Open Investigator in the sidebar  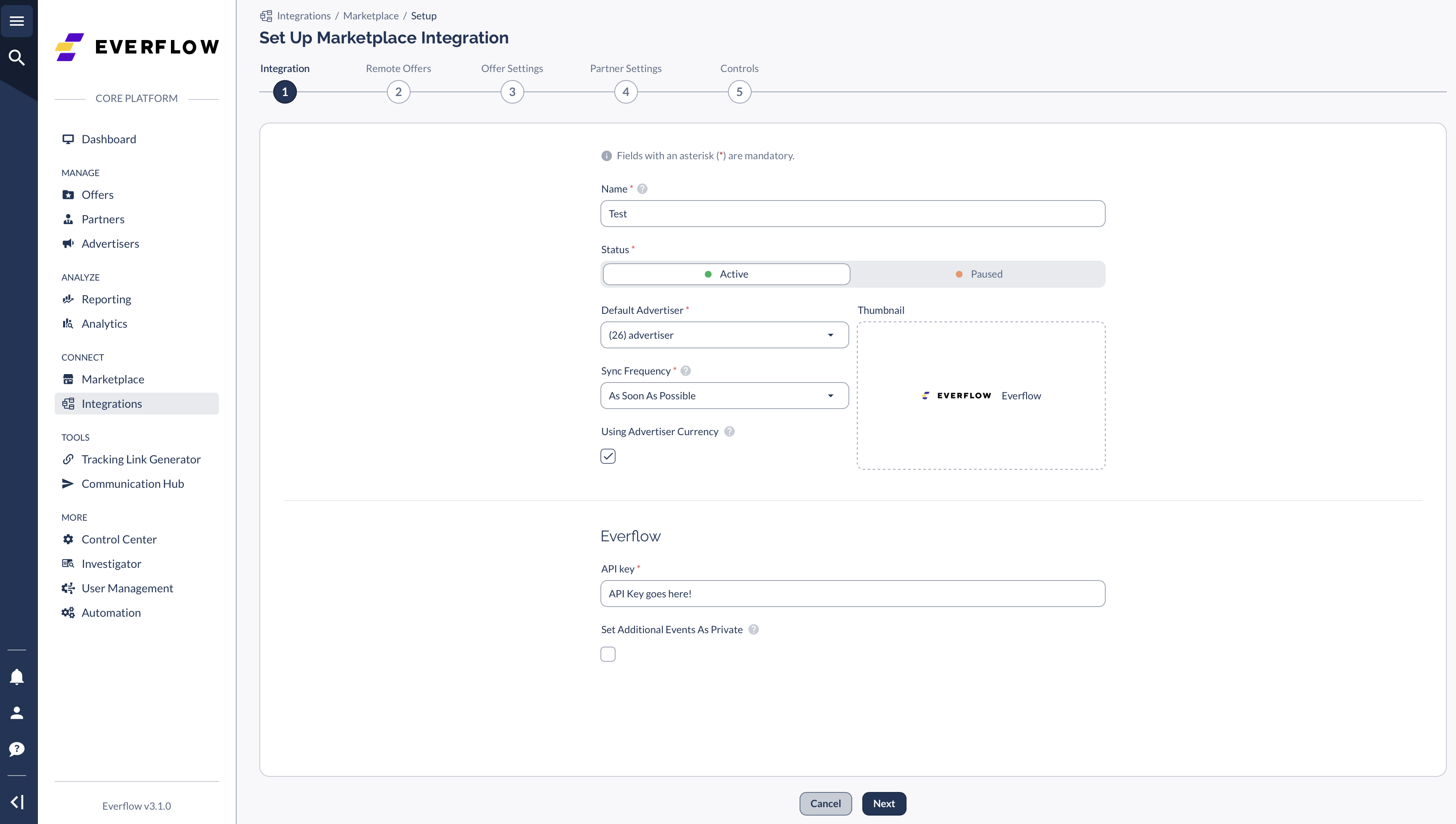(x=137, y=564)
